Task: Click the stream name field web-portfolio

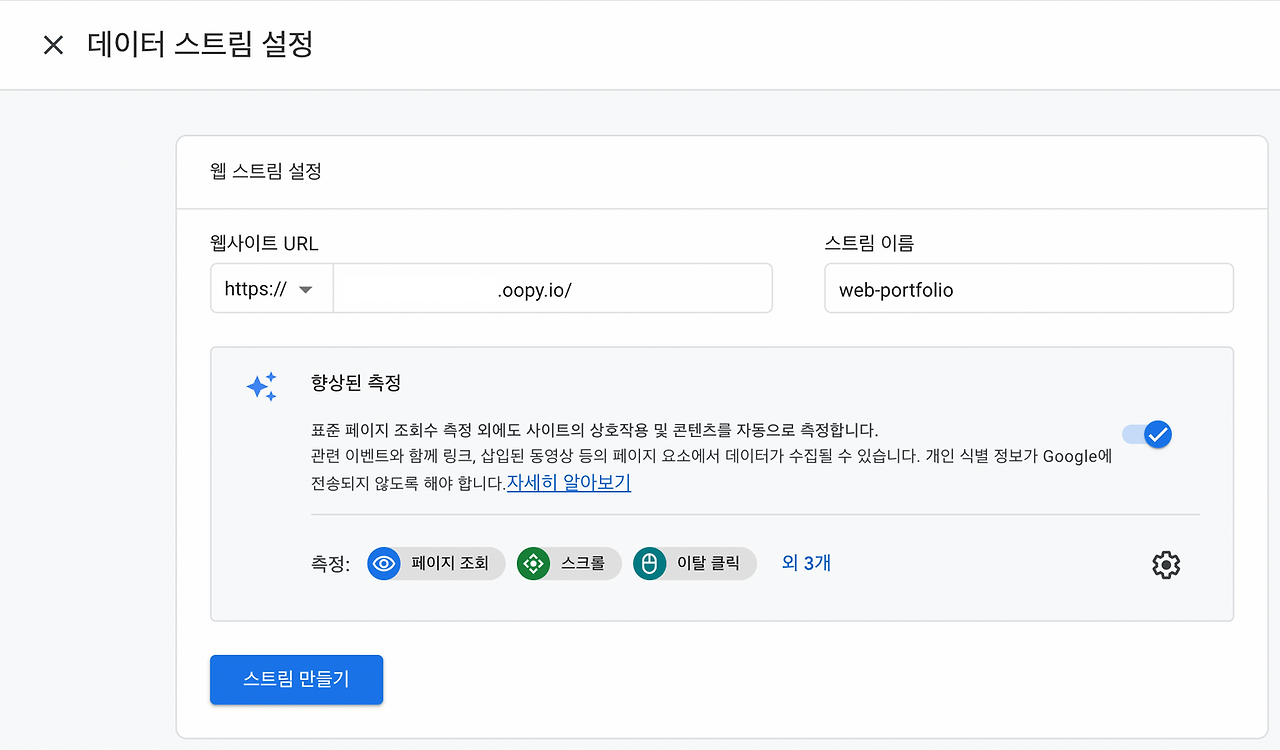Action: point(1029,289)
